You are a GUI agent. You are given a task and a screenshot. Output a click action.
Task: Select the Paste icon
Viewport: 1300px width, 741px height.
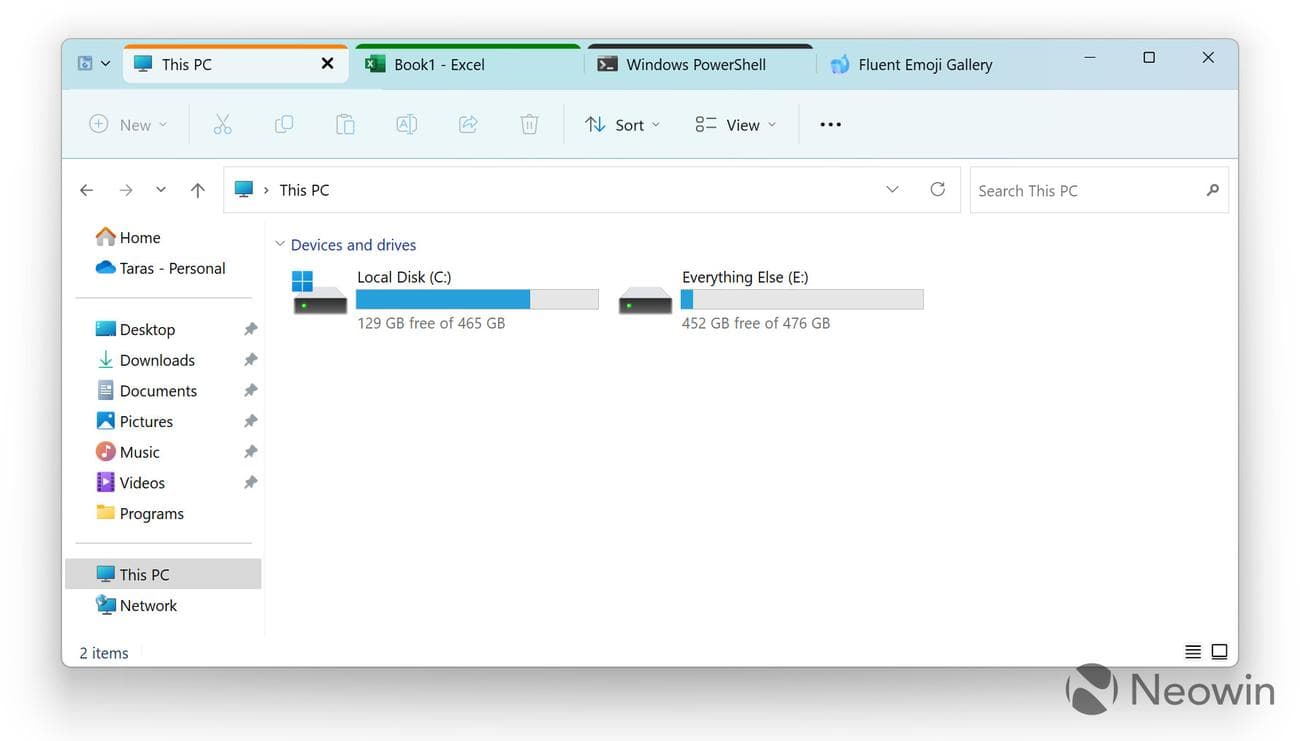[344, 124]
